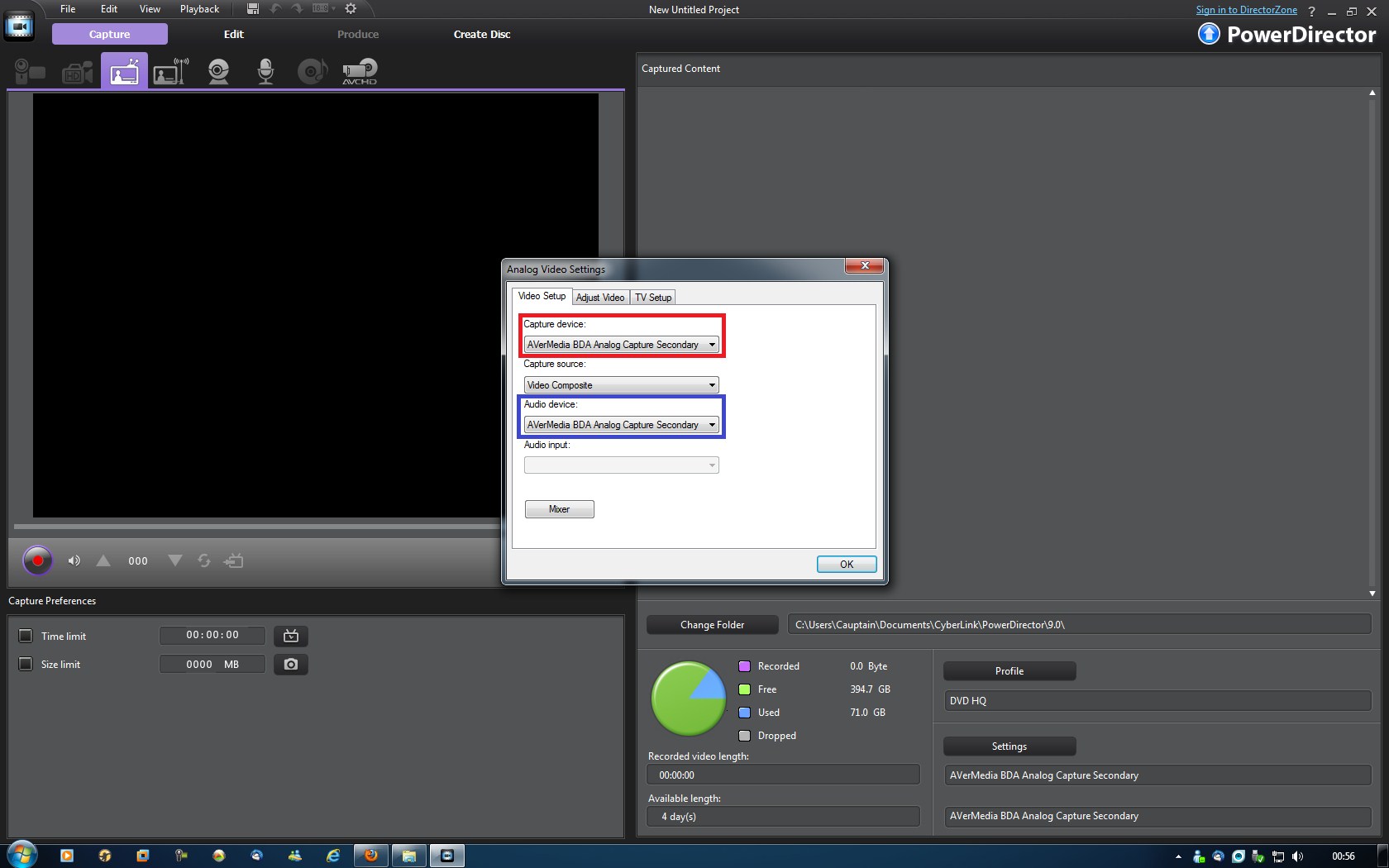Go to next channel with up arrow
The width and height of the screenshot is (1389, 868).
(x=103, y=560)
